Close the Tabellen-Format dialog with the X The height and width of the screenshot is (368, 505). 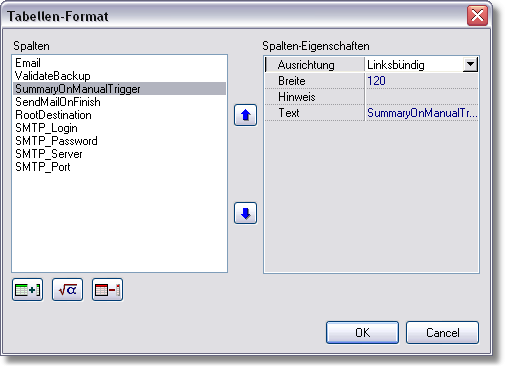coord(477,16)
